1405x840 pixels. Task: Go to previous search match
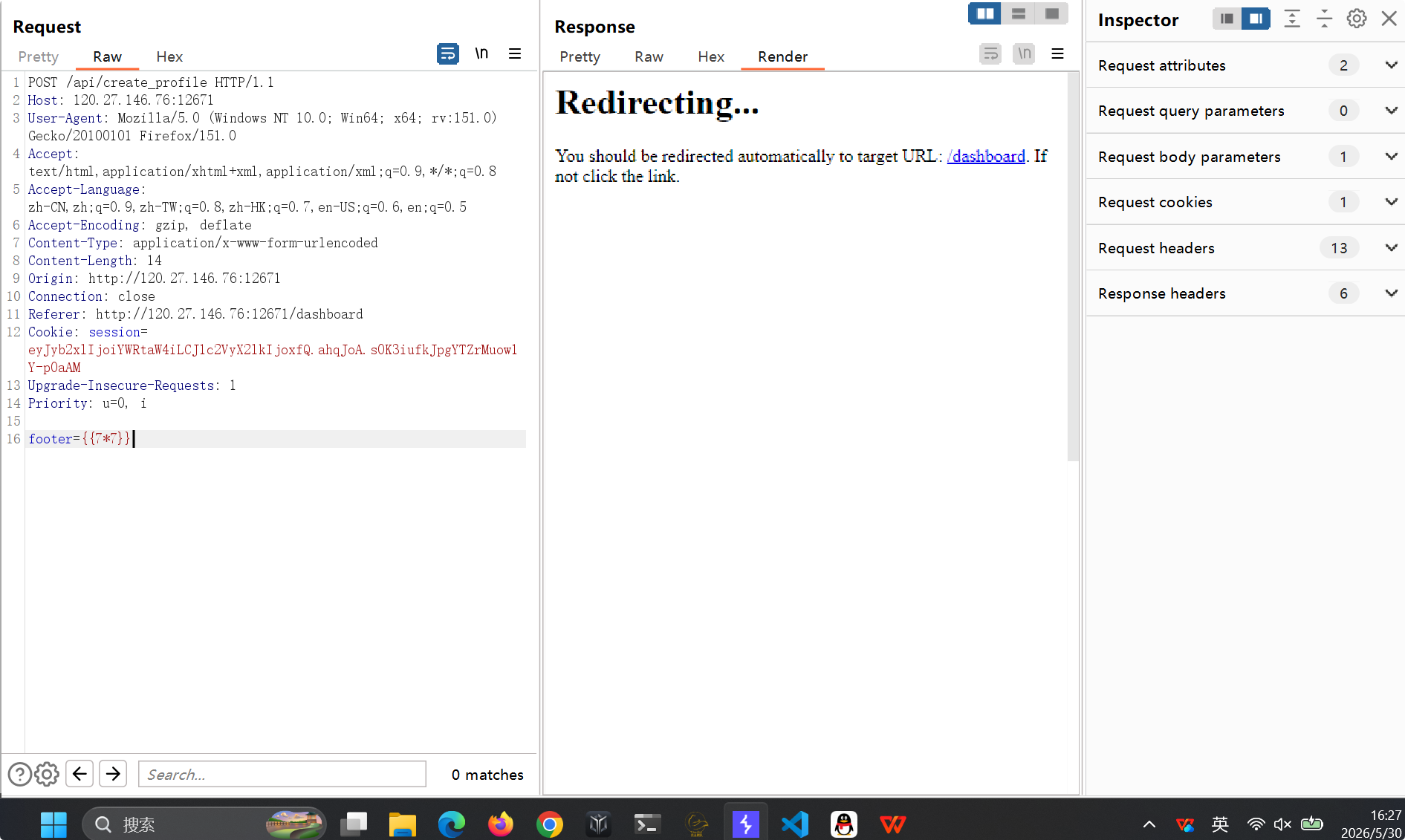[x=80, y=774]
